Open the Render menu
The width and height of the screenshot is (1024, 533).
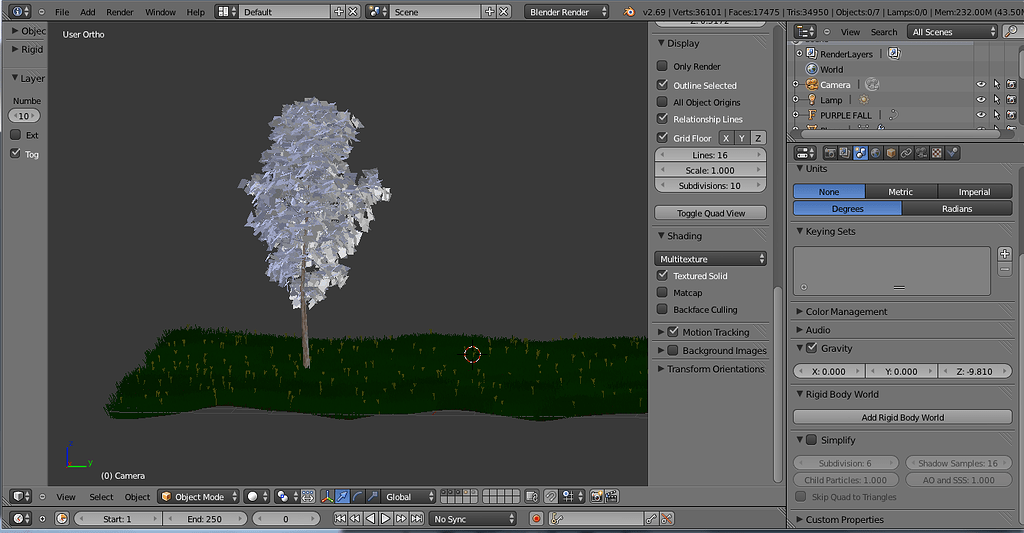[x=120, y=12]
